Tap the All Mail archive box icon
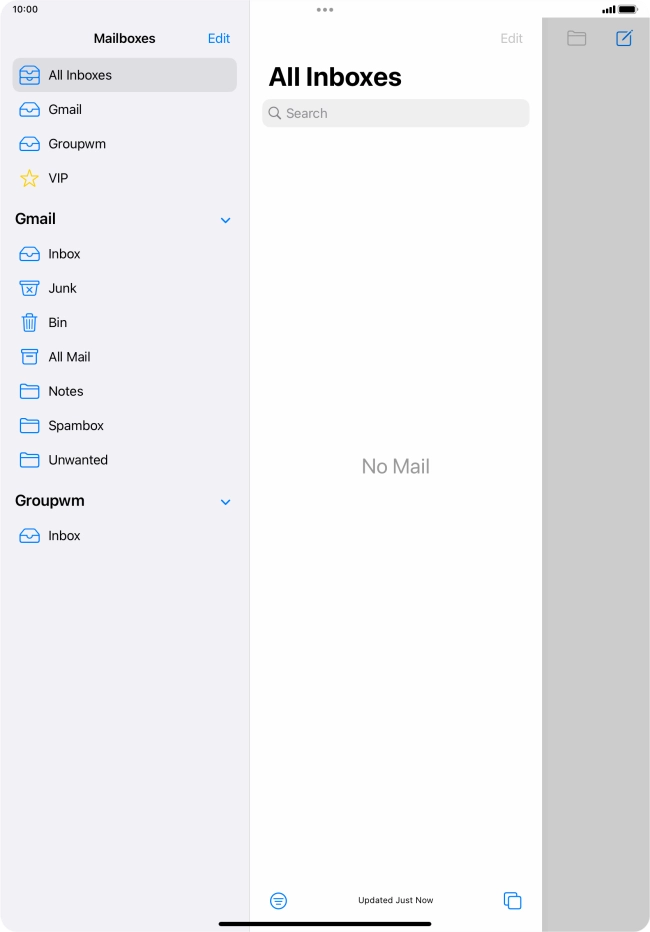This screenshot has height=932, width=650. click(29, 357)
